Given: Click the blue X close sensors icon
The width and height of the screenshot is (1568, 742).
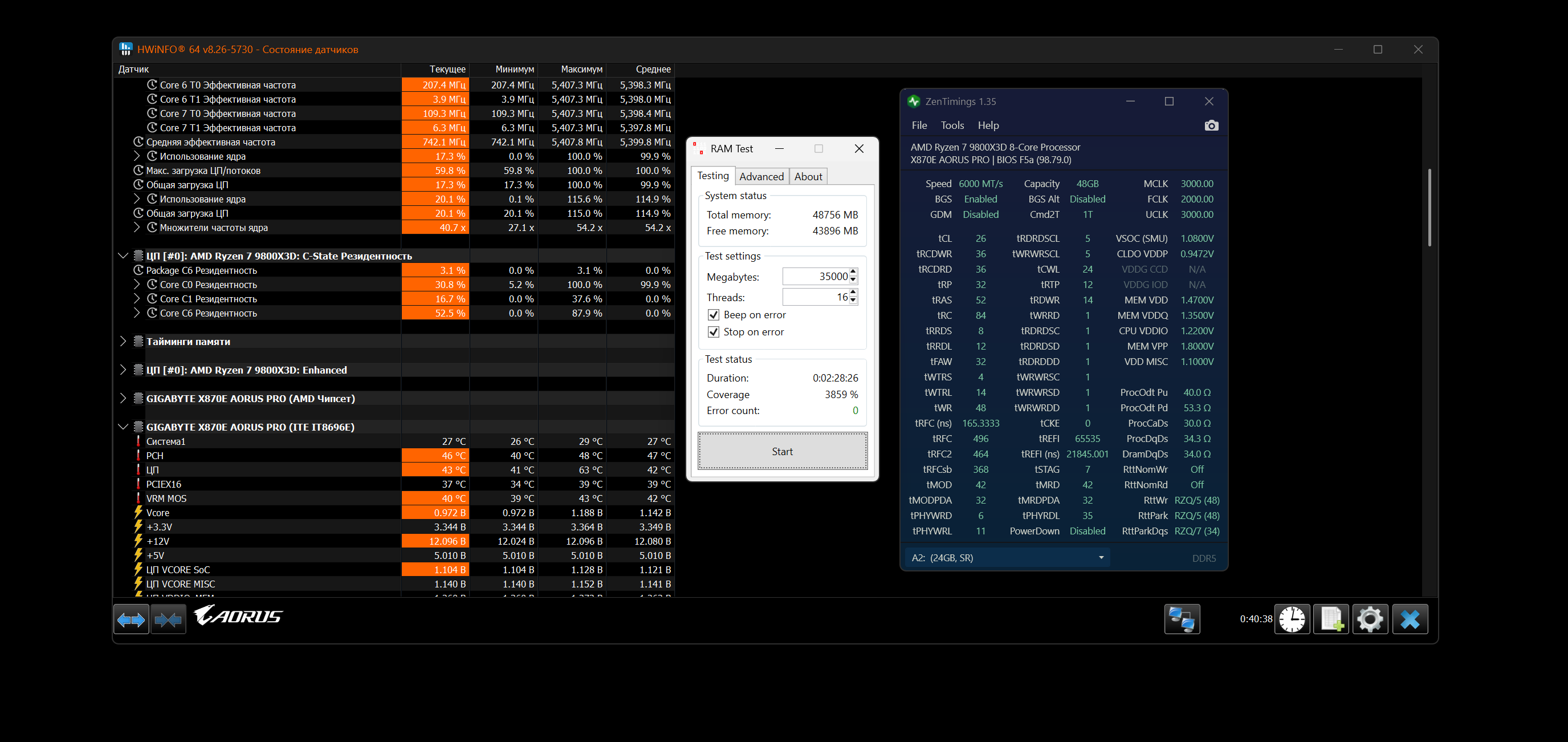Looking at the screenshot, I should click(1409, 619).
